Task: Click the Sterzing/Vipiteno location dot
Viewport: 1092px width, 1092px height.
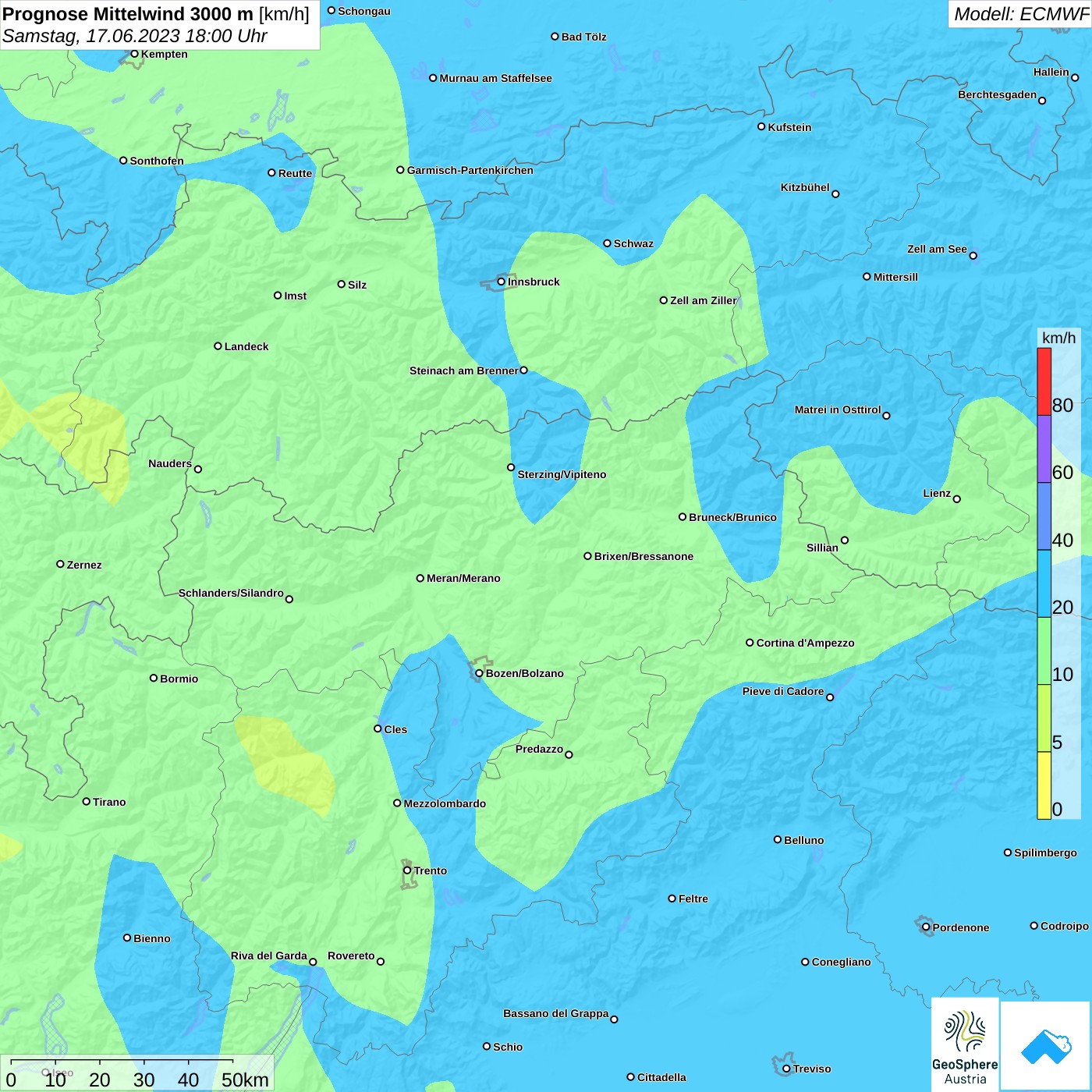Action: [x=511, y=467]
